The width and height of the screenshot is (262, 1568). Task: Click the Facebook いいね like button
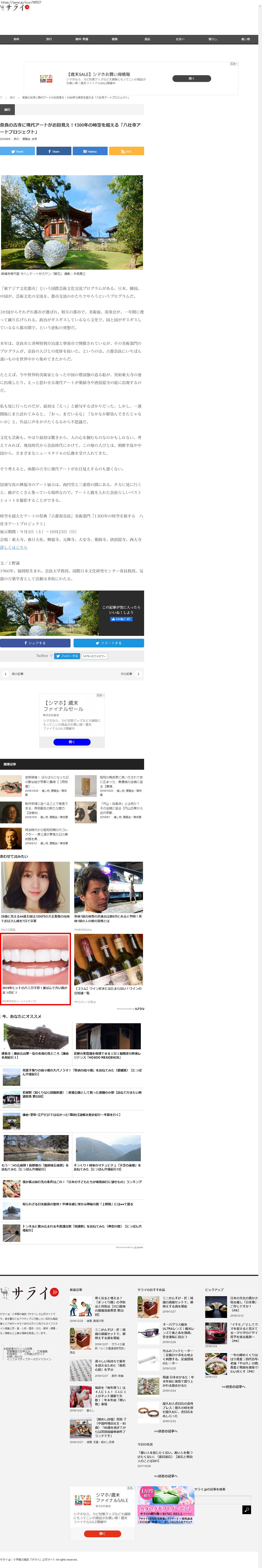121,618
